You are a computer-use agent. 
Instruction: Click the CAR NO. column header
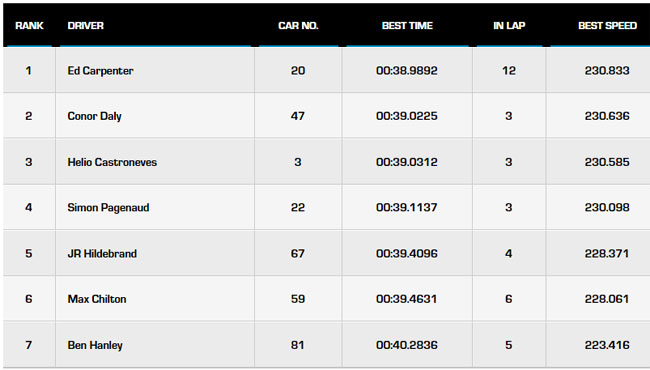298,26
